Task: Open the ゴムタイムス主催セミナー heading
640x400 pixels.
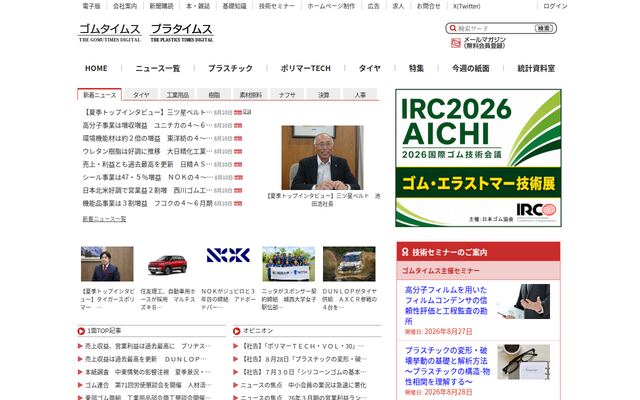Action: (x=440, y=271)
